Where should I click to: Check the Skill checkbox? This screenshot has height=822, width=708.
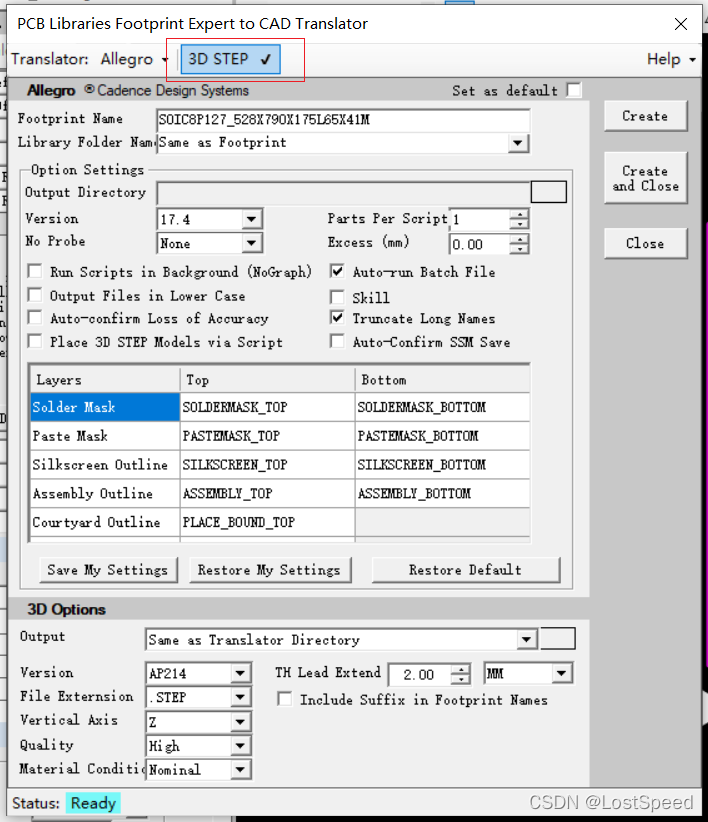(337, 297)
